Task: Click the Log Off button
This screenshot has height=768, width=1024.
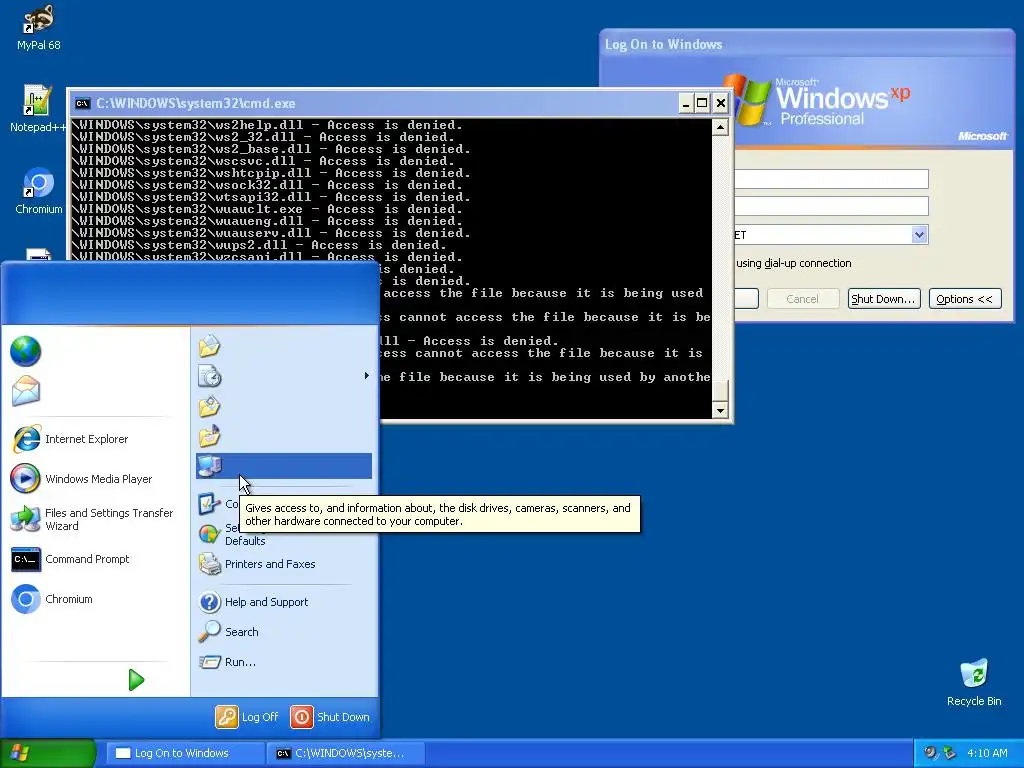Action: coord(247,716)
